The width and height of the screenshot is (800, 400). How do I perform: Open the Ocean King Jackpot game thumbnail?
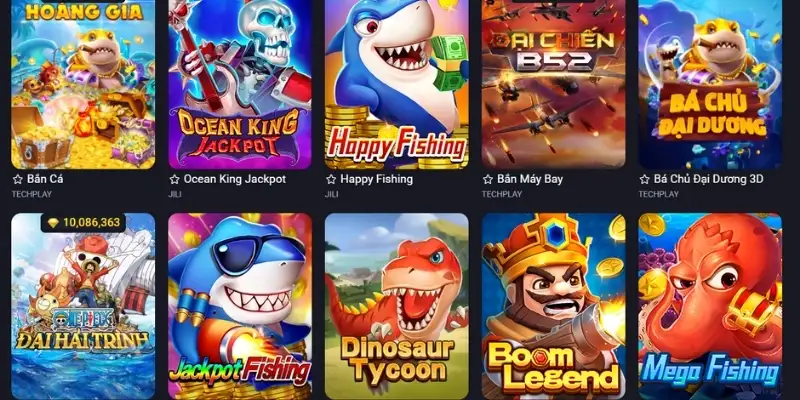point(240,84)
